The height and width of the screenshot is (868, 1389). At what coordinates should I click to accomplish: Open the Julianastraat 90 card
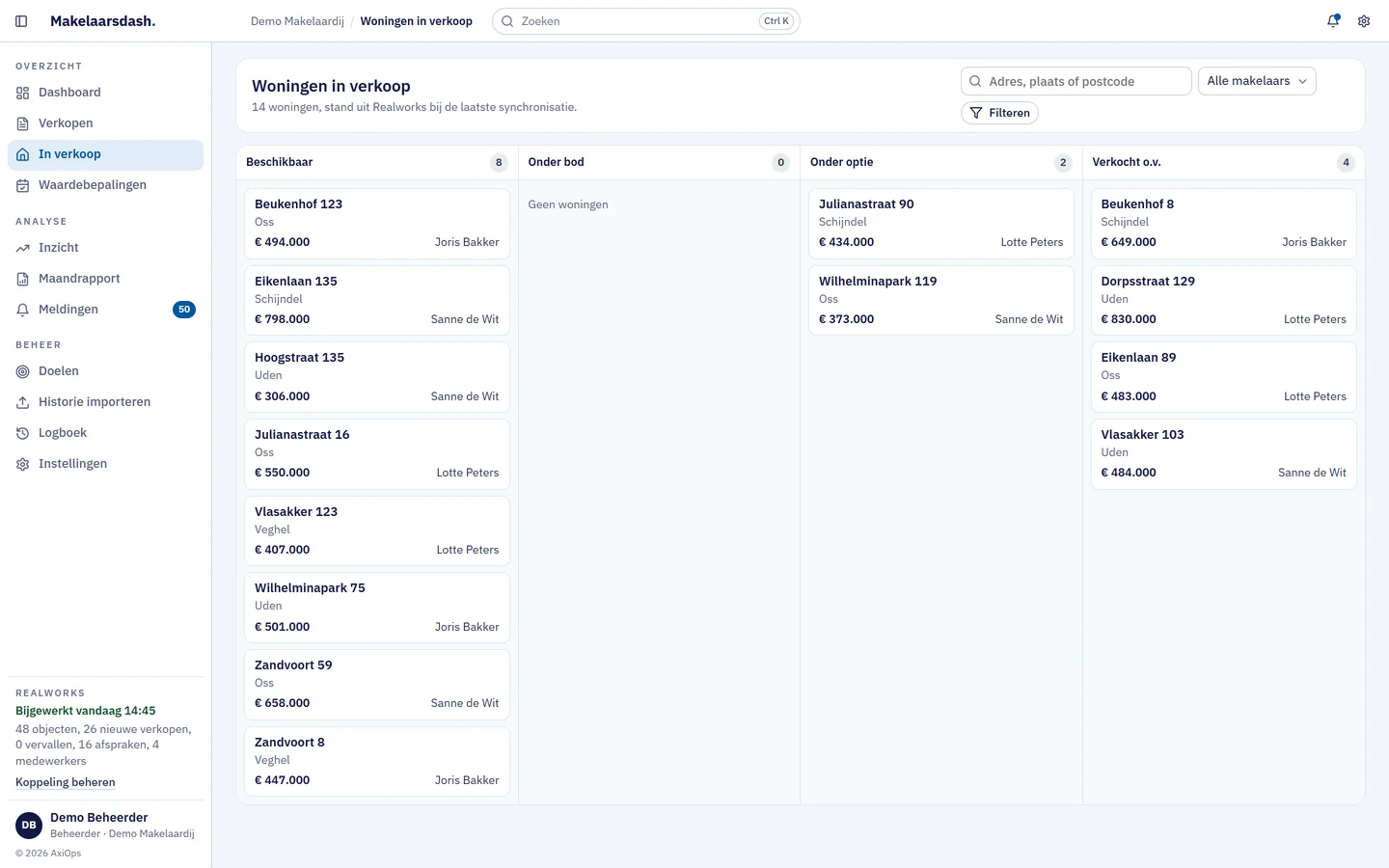click(x=941, y=224)
